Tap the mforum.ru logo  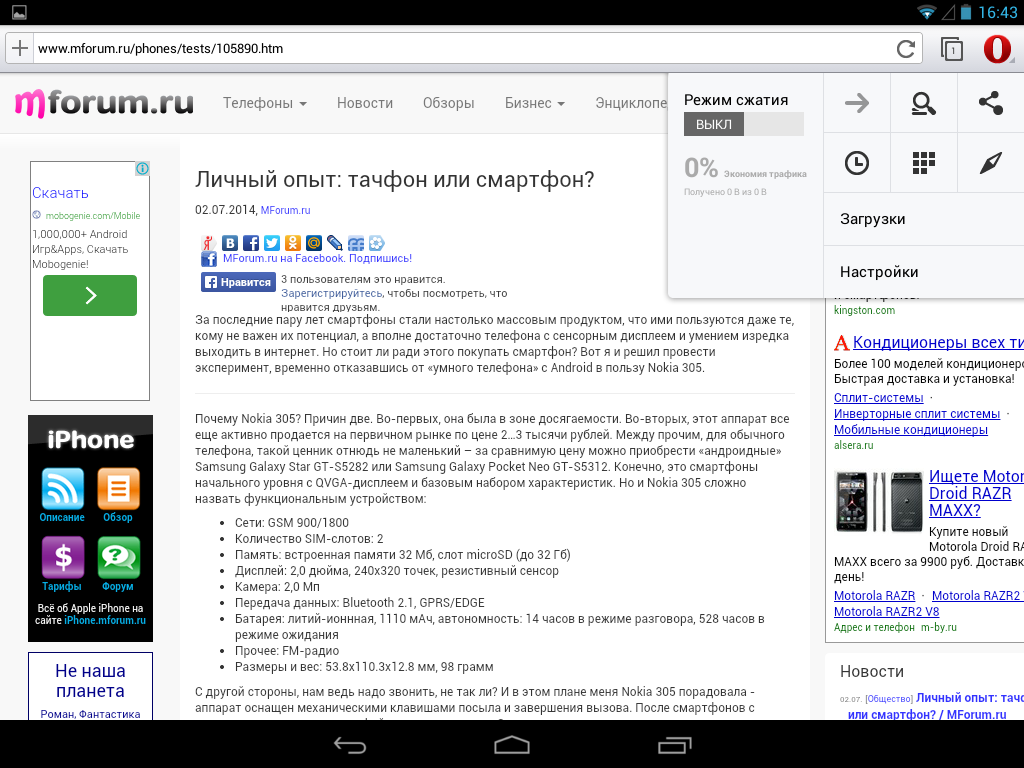(104, 103)
